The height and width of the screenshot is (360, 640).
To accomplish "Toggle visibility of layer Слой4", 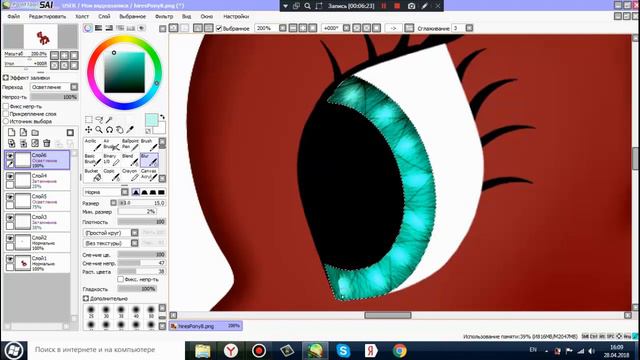I will click(x=10, y=176).
